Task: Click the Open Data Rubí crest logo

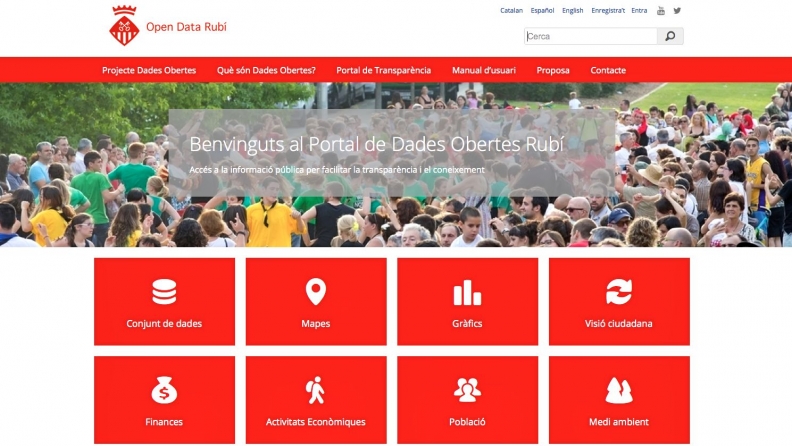Action: pos(124,26)
